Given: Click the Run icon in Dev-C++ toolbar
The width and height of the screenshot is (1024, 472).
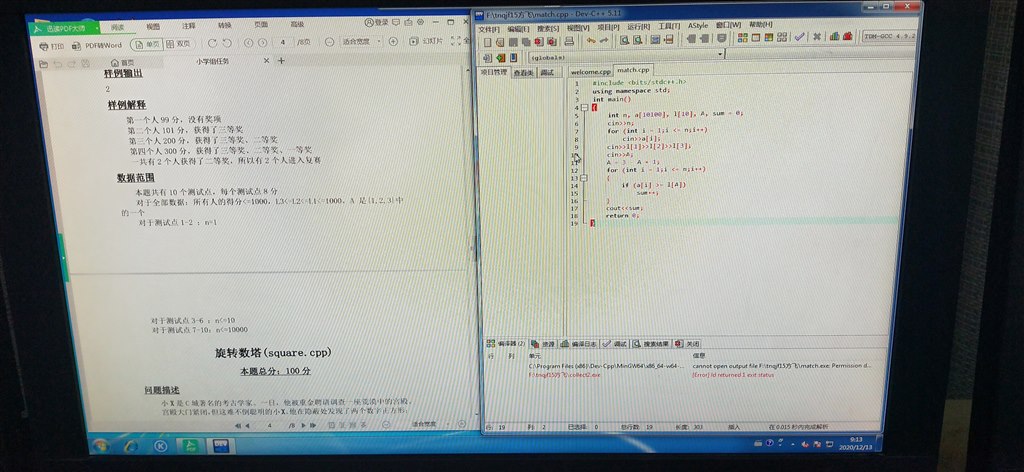Looking at the screenshot, I should click(756, 38).
